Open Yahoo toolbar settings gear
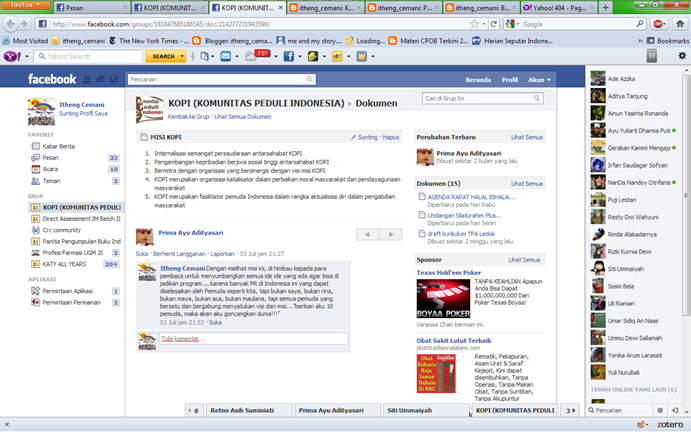The height and width of the screenshot is (432, 691). (682, 56)
